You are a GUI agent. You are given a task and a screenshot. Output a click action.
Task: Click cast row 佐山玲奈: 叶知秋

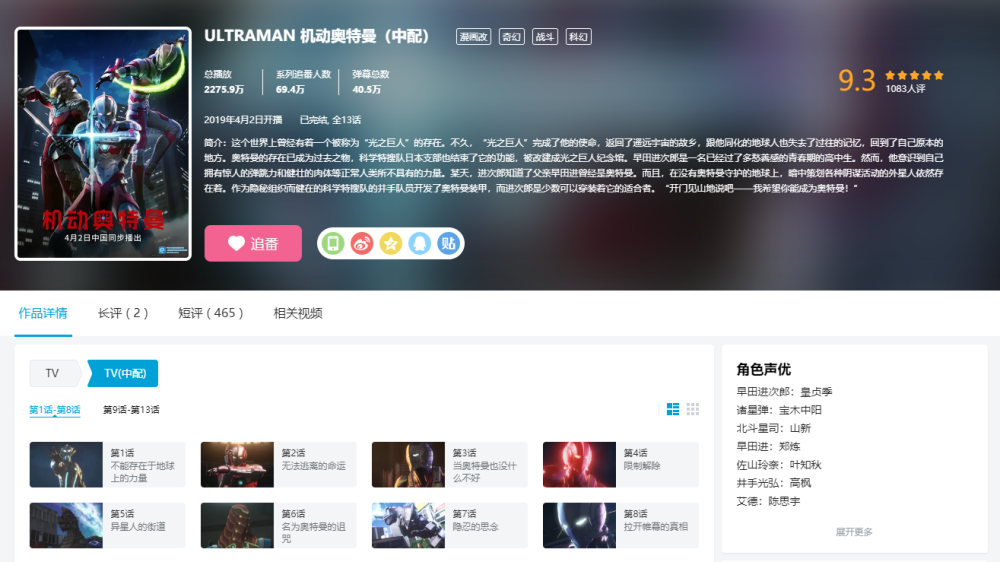[x=779, y=464]
